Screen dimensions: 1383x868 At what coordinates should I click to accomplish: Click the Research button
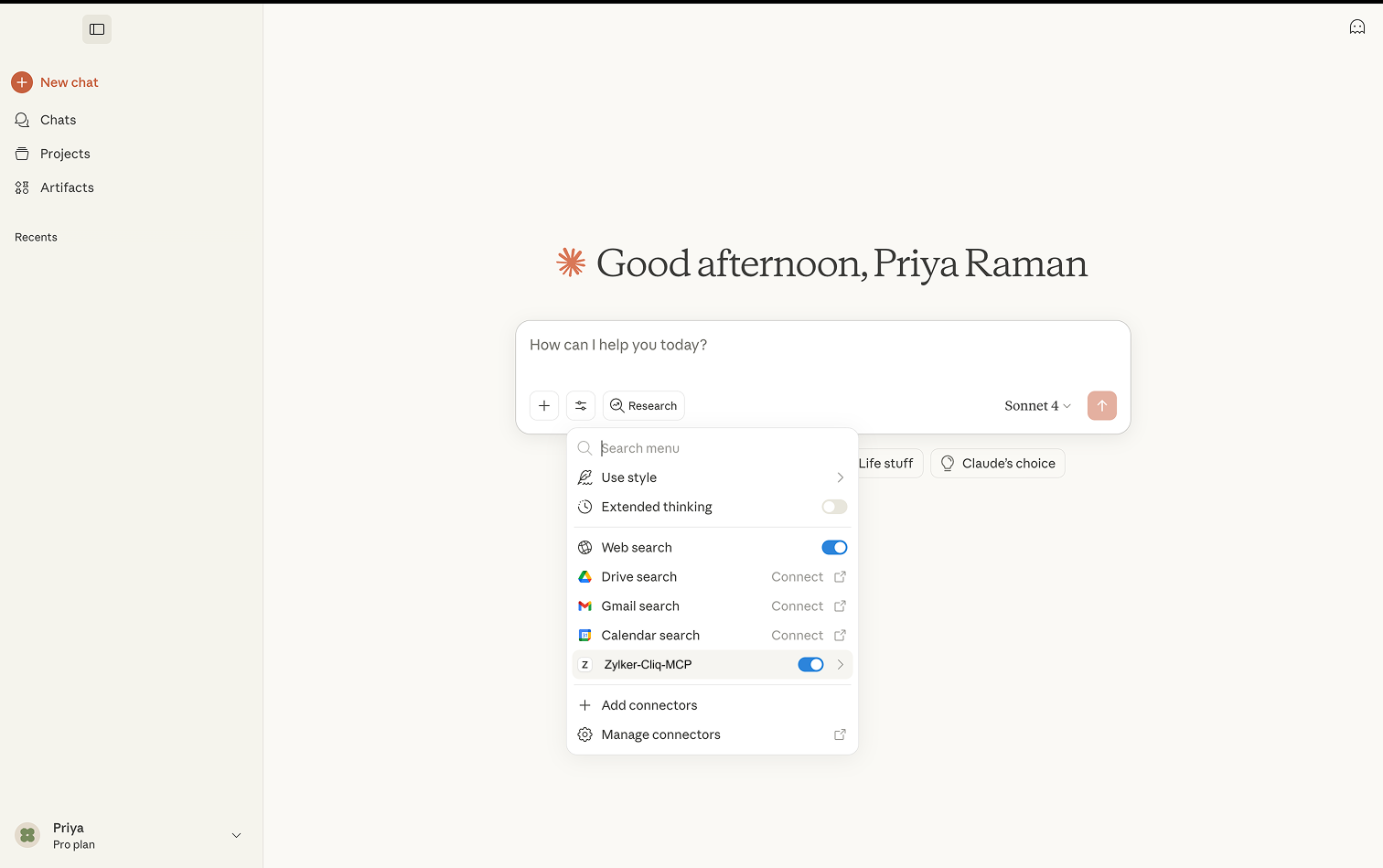coord(644,406)
